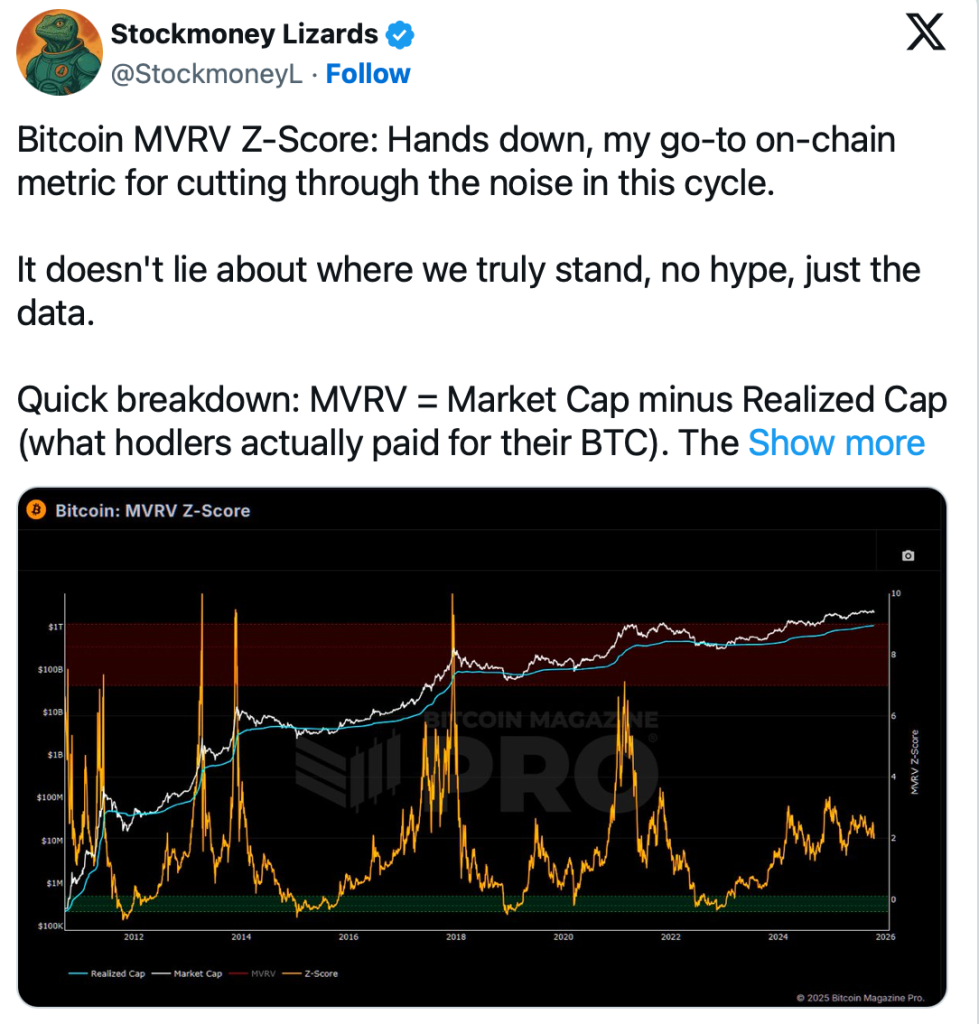Click the camera snapshot icon on chart

tap(907, 555)
